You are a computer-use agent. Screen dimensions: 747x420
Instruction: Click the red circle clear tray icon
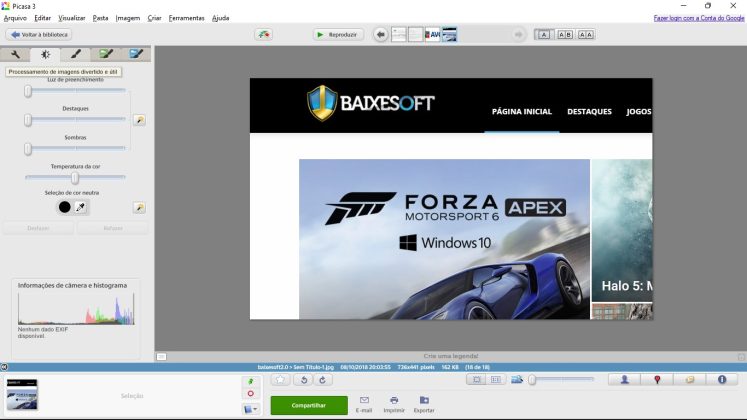(251, 394)
